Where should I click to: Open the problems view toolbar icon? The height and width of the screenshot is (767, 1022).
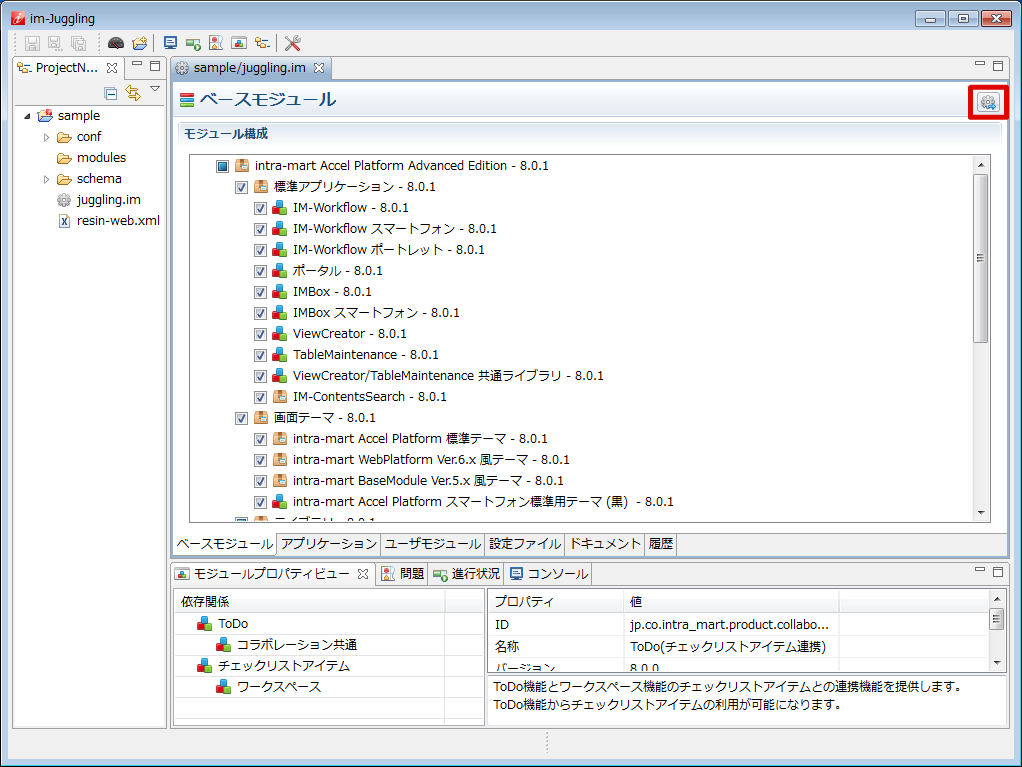[216, 43]
